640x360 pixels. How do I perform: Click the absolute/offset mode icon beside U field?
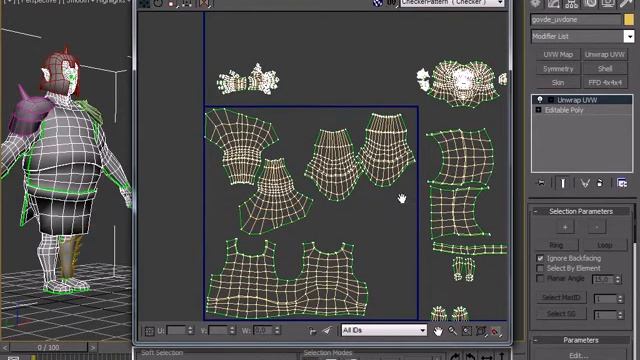[149, 331]
